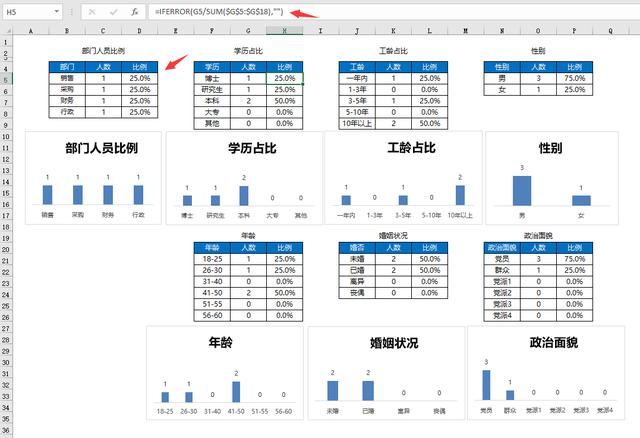640x438 pixels.
Task: Select the 行政 department cell
Action: tap(67, 112)
